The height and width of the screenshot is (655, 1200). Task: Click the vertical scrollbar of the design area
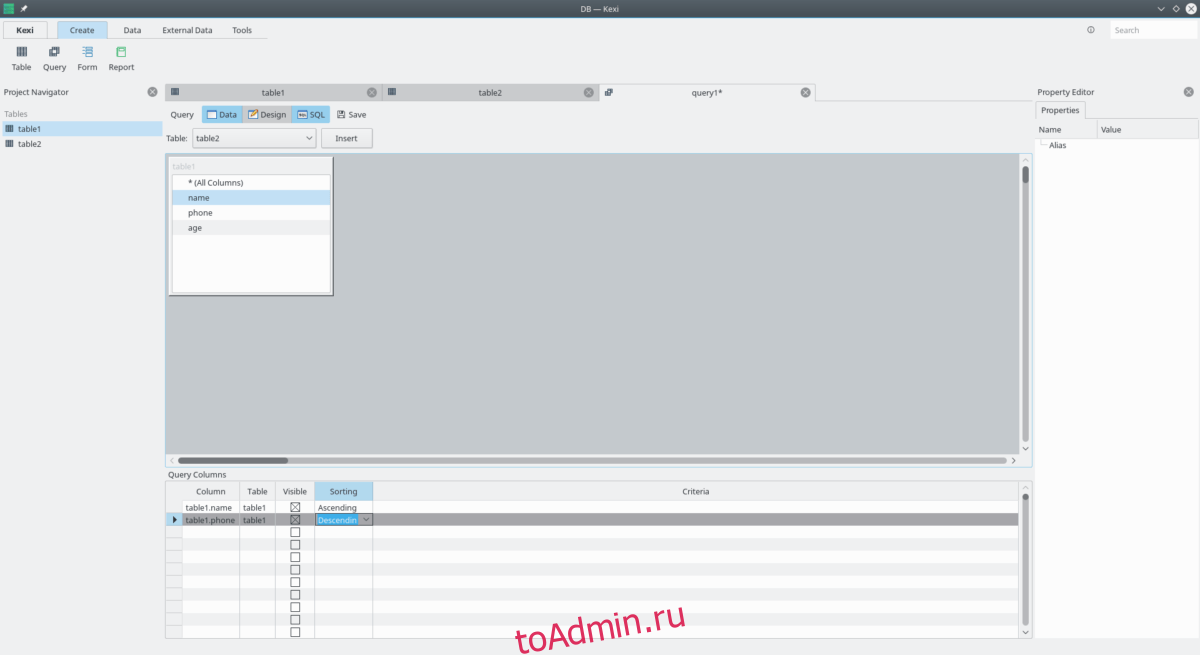click(x=1025, y=304)
